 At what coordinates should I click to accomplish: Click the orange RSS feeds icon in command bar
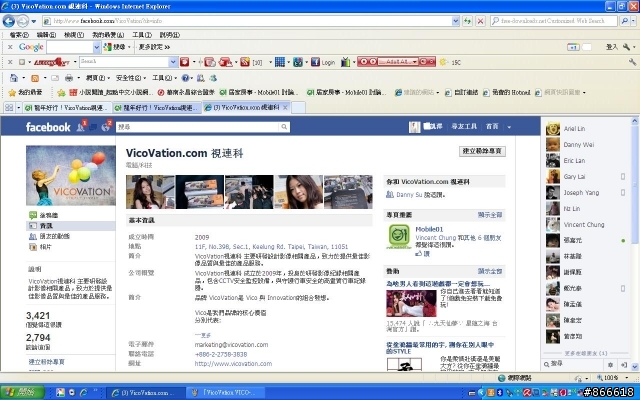point(35,78)
